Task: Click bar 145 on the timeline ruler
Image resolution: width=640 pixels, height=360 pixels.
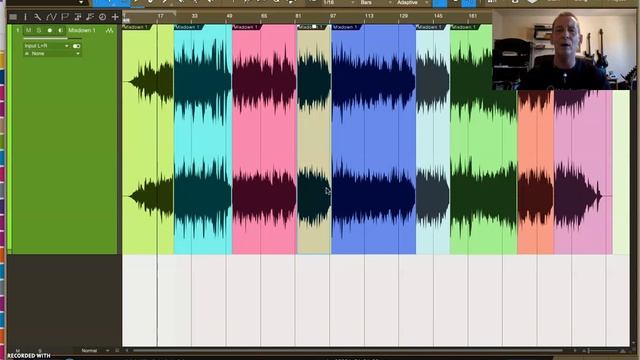Action: pos(438,16)
